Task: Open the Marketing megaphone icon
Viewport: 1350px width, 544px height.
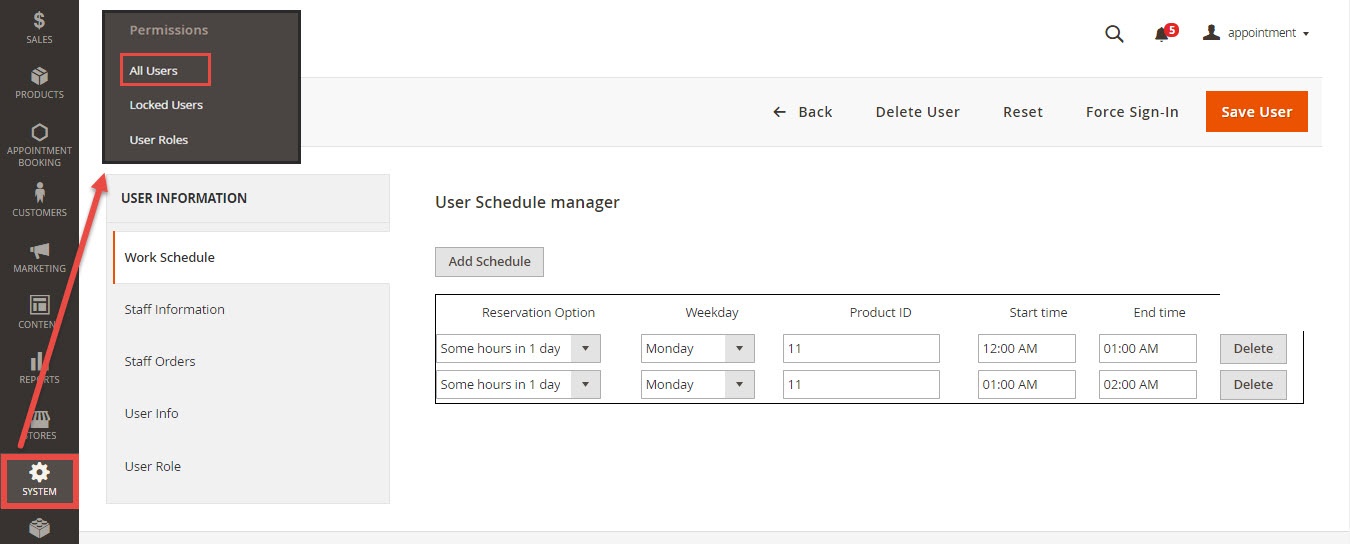Action: pyautogui.click(x=39, y=250)
